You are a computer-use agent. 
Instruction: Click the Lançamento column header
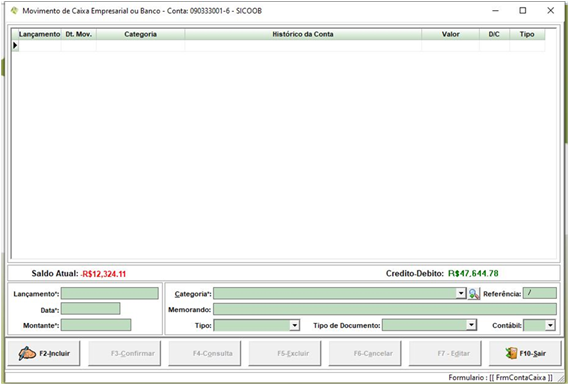[x=40, y=34]
